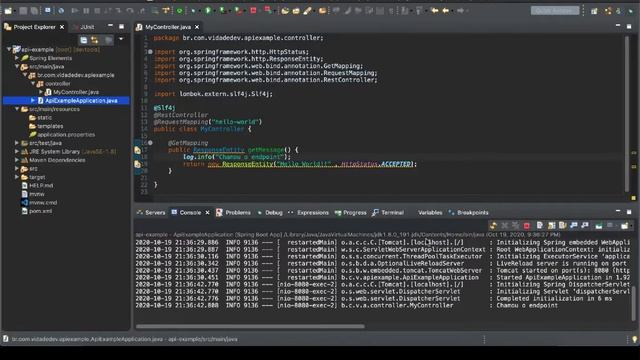
Task: Click the Scroll Lock icon in Console toolbar
Action: point(551,225)
